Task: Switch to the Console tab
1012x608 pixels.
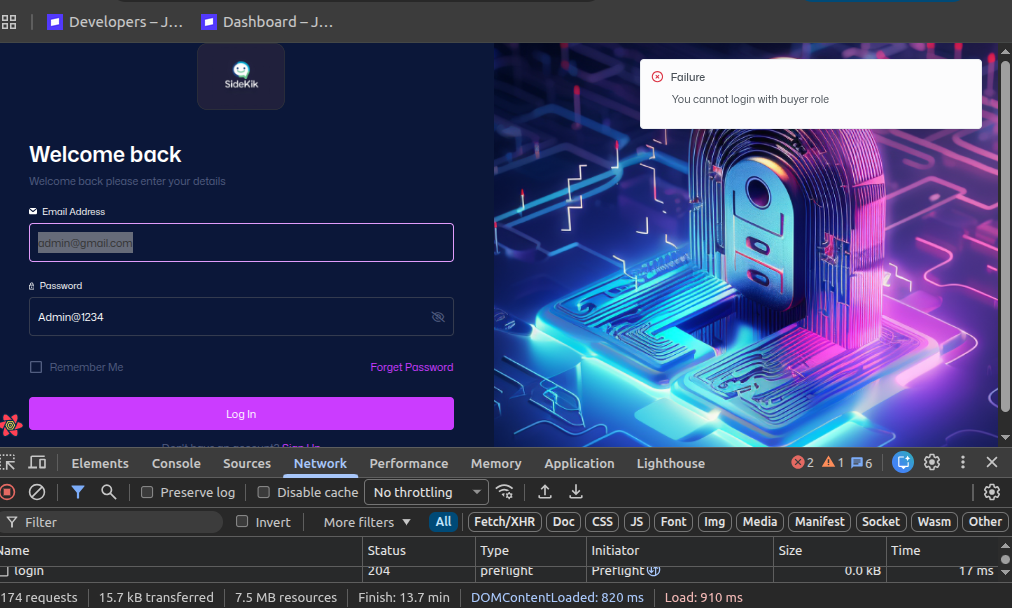Action: click(176, 463)
